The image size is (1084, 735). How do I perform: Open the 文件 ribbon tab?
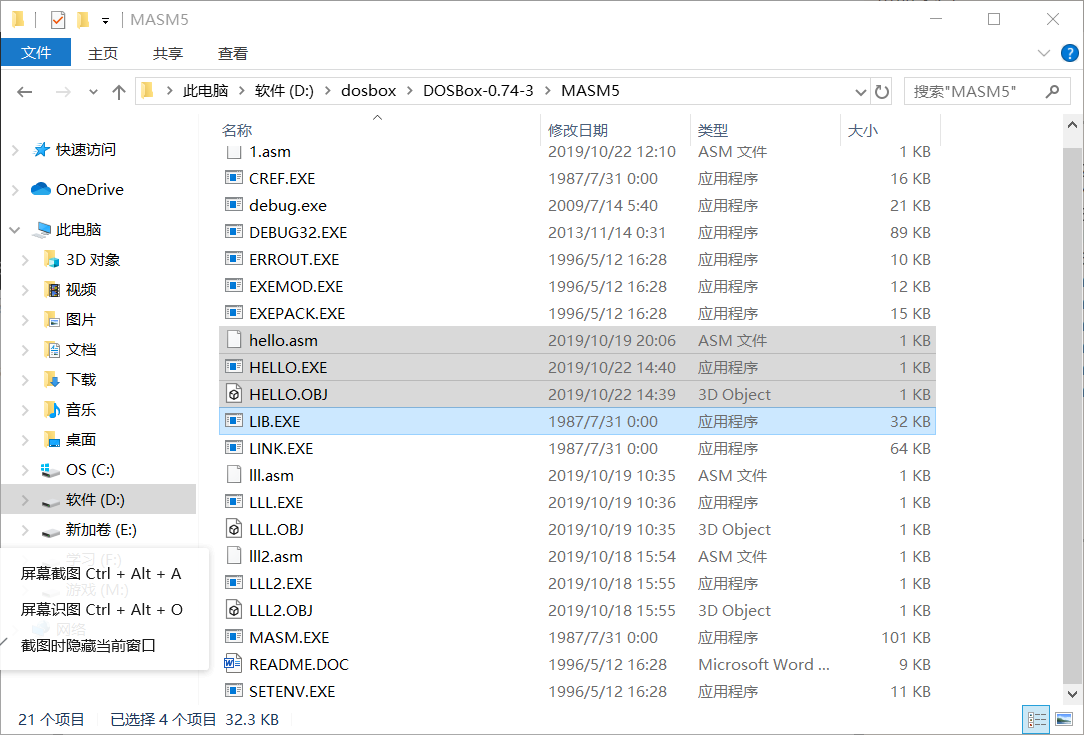[x=36, y=53]
